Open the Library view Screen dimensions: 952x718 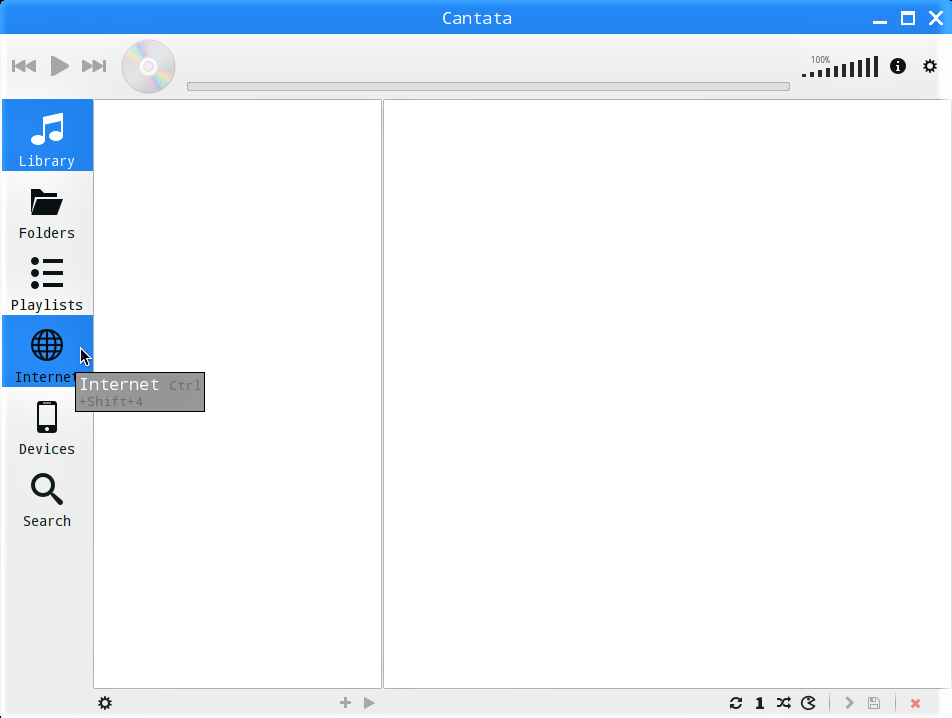(47, 135)
